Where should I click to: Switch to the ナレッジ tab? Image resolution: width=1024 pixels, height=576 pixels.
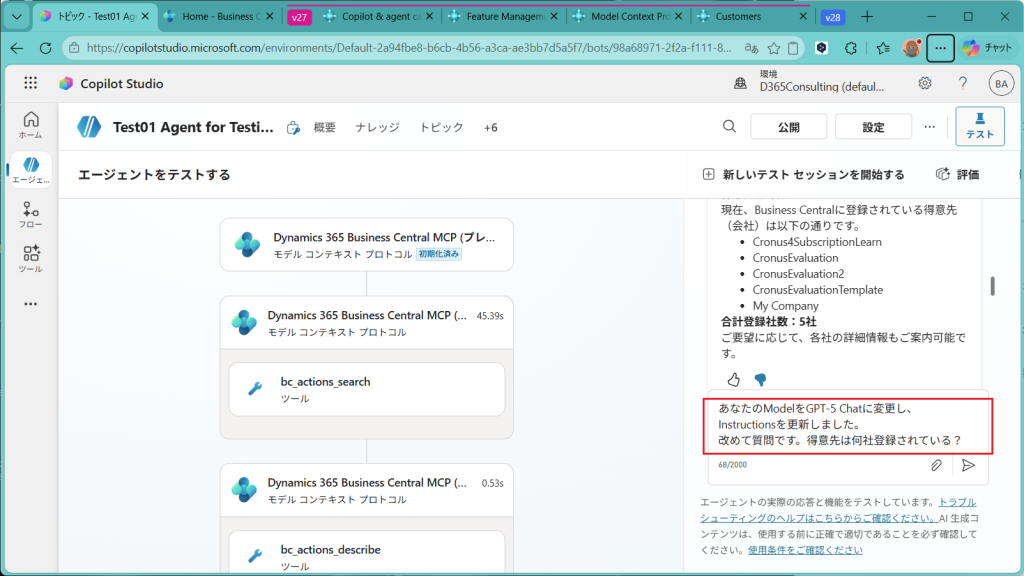click(377, 127)
